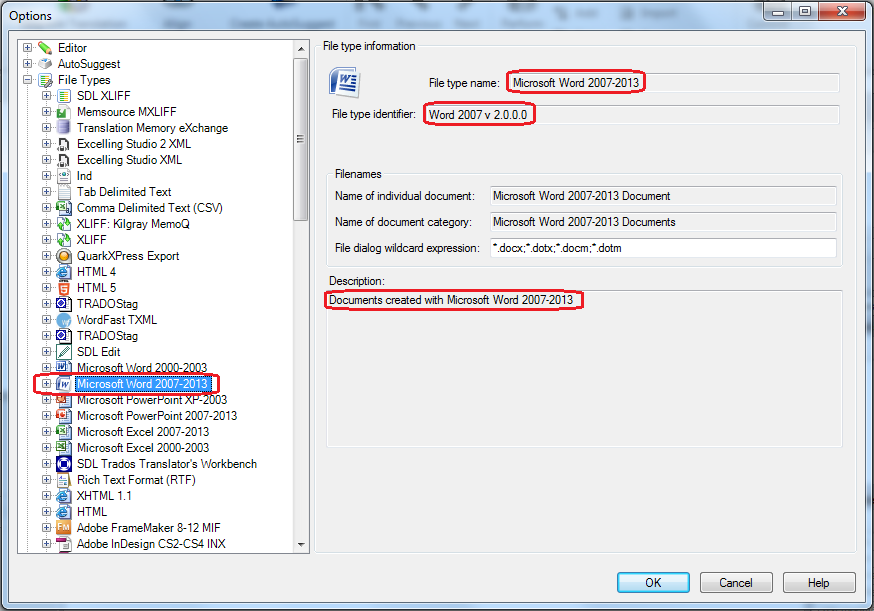Click the tree scrollbar down arrow
This screenshot has width=874, height=611.
[300, 544]
